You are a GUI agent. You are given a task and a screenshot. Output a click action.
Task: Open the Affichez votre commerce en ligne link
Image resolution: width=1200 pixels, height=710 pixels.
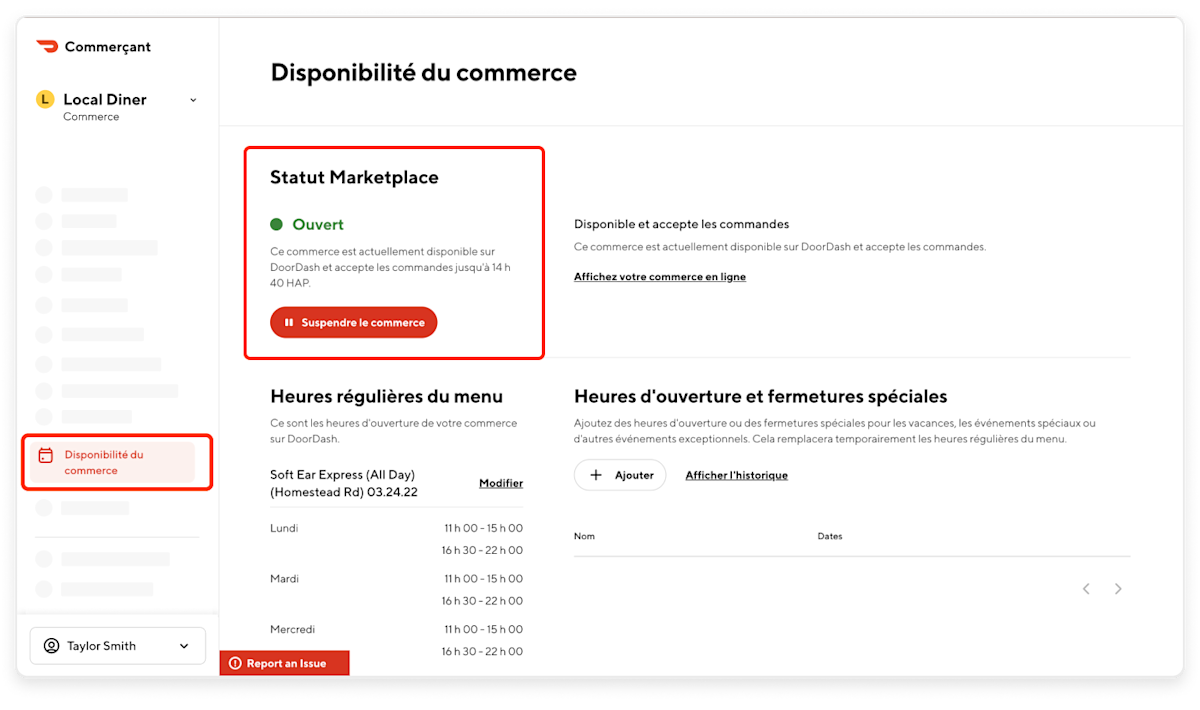pyautogui.click(x=660, y=276)
